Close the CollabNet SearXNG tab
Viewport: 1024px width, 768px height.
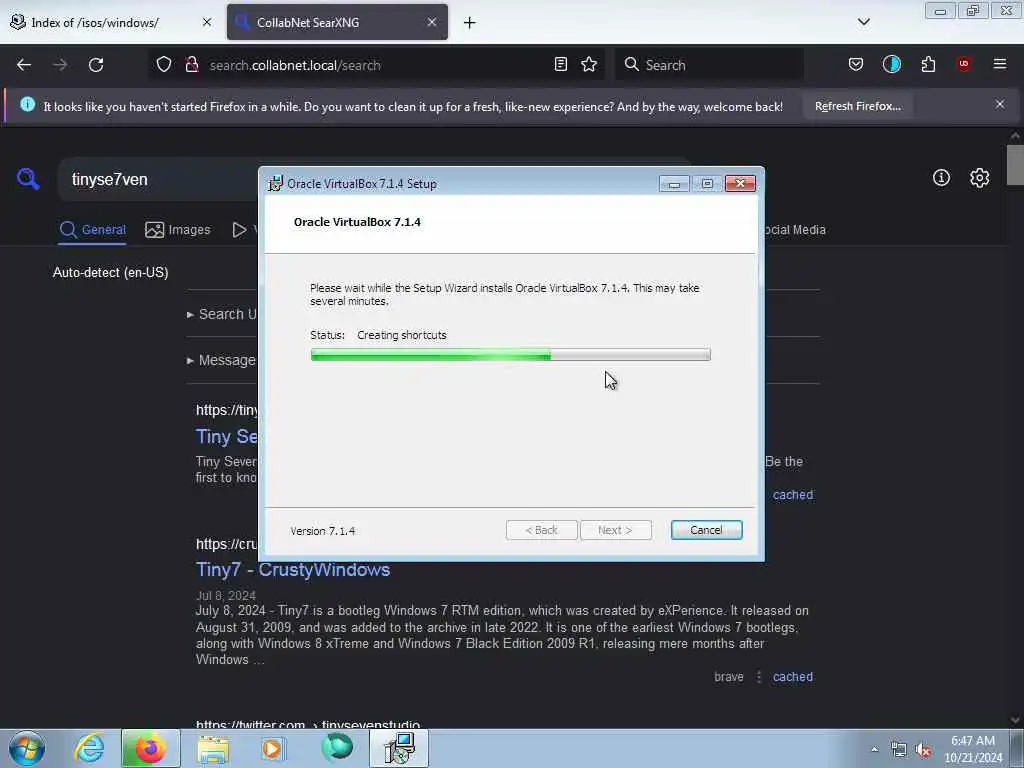coord(432,22)
